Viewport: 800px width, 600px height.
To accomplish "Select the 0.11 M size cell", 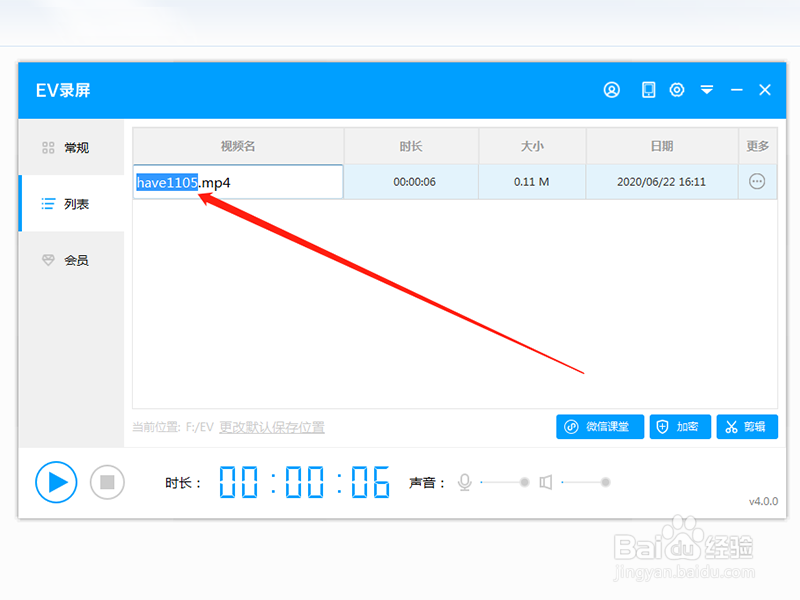I will (532, 182).
